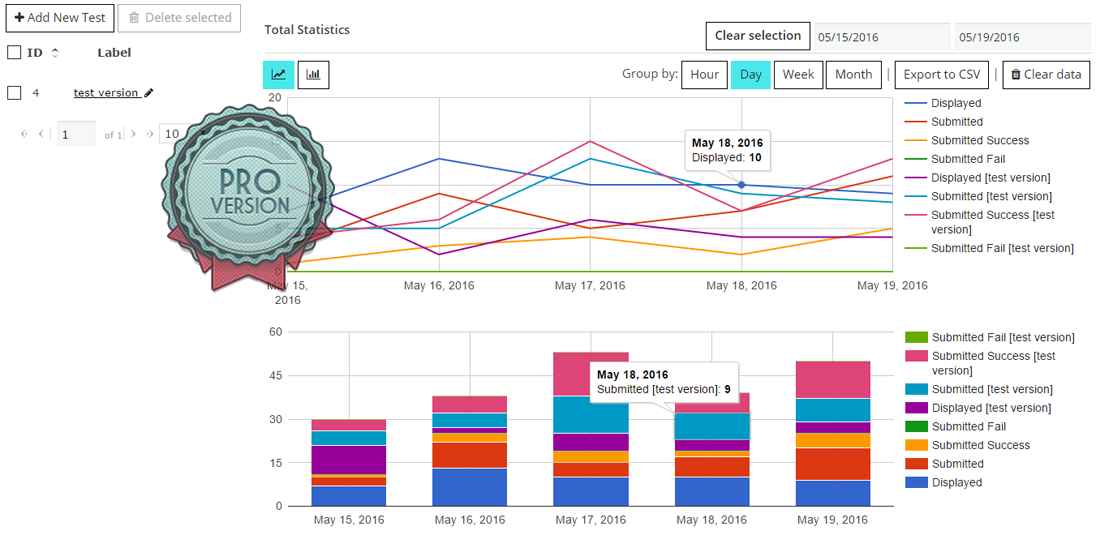Go to the first page of results

[x=24, y=134]
